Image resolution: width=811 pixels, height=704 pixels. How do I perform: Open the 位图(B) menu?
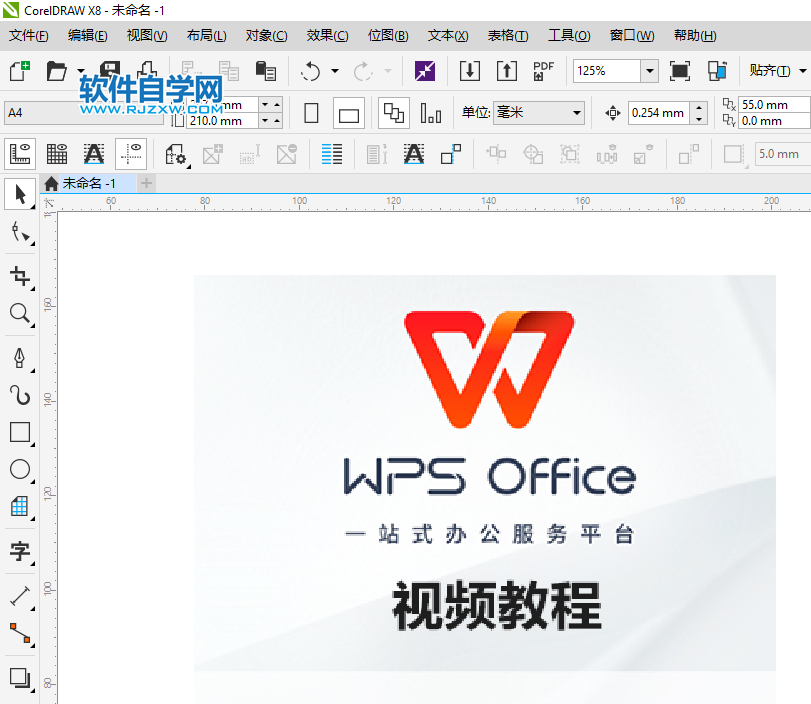click(388, 36)
